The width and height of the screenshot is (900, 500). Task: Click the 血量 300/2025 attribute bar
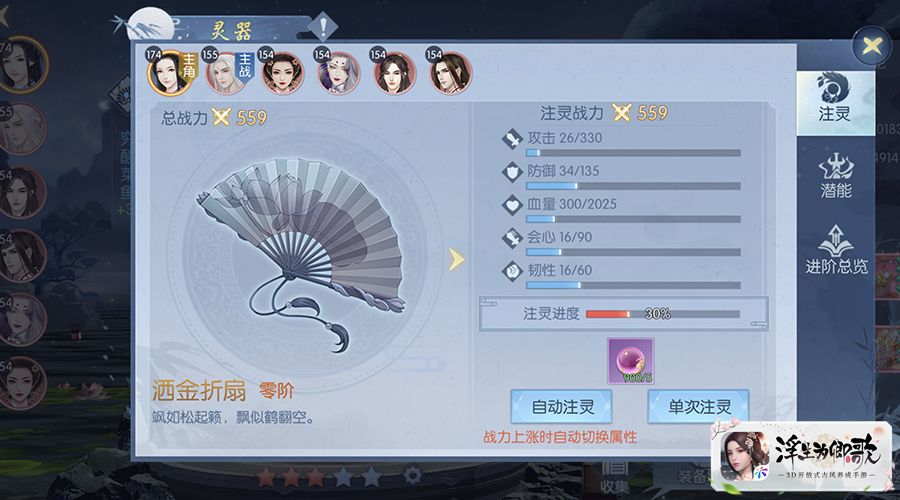tap(634, 219)
